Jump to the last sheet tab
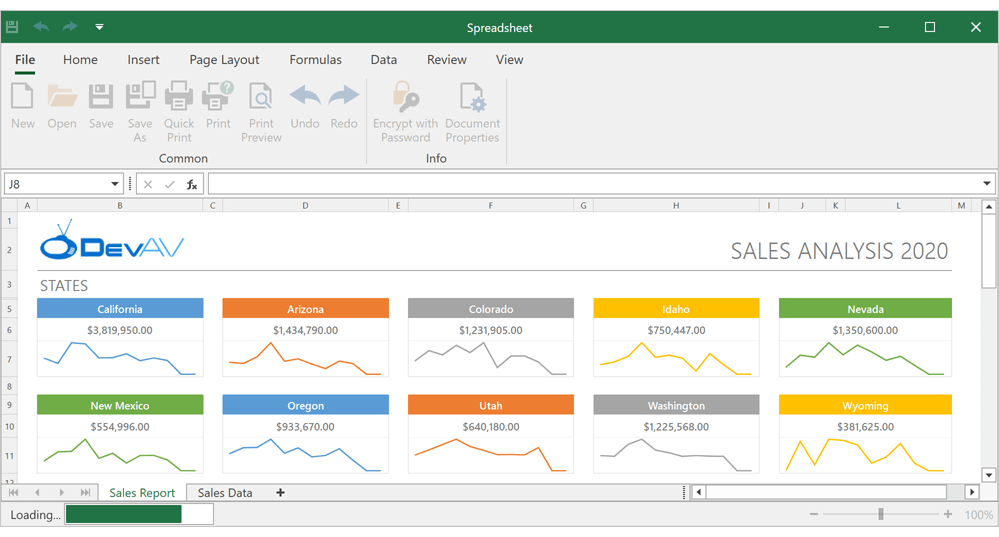The width and height of the screenshot is (999, 537). [86, 493]
